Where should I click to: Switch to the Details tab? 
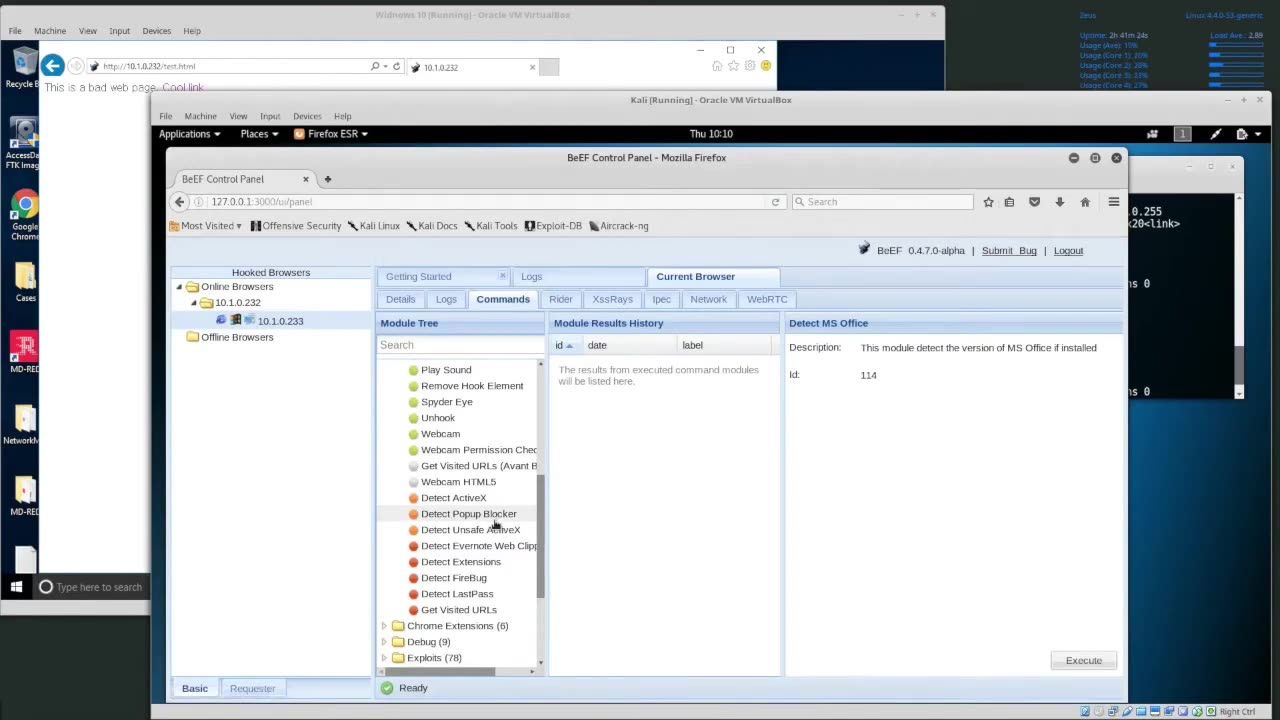(400, 299)
